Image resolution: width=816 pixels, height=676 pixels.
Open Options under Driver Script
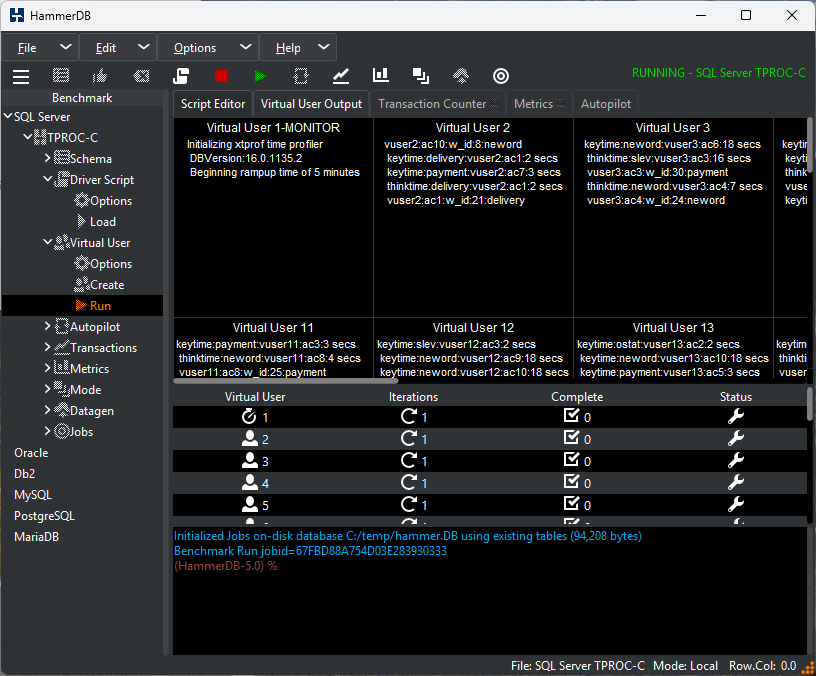(103, 201)
